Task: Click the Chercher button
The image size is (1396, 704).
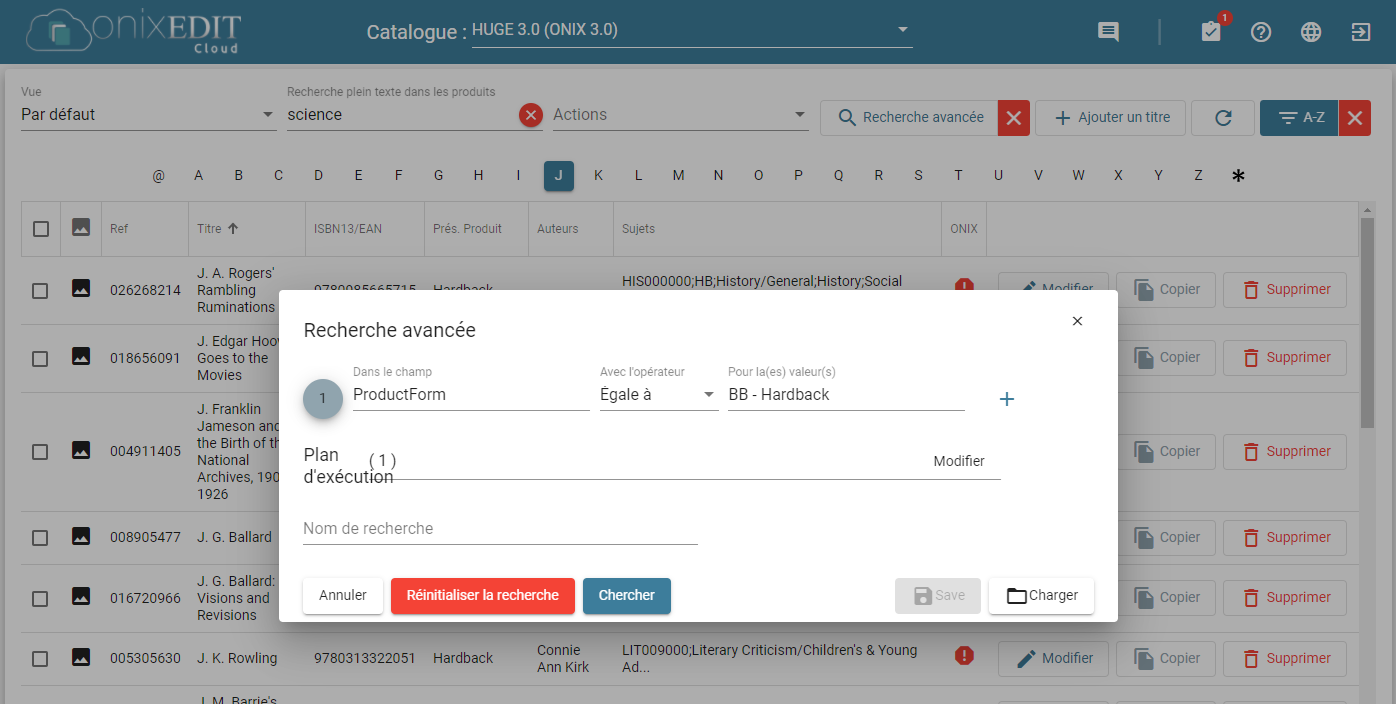Action: (x=627, y=595)
